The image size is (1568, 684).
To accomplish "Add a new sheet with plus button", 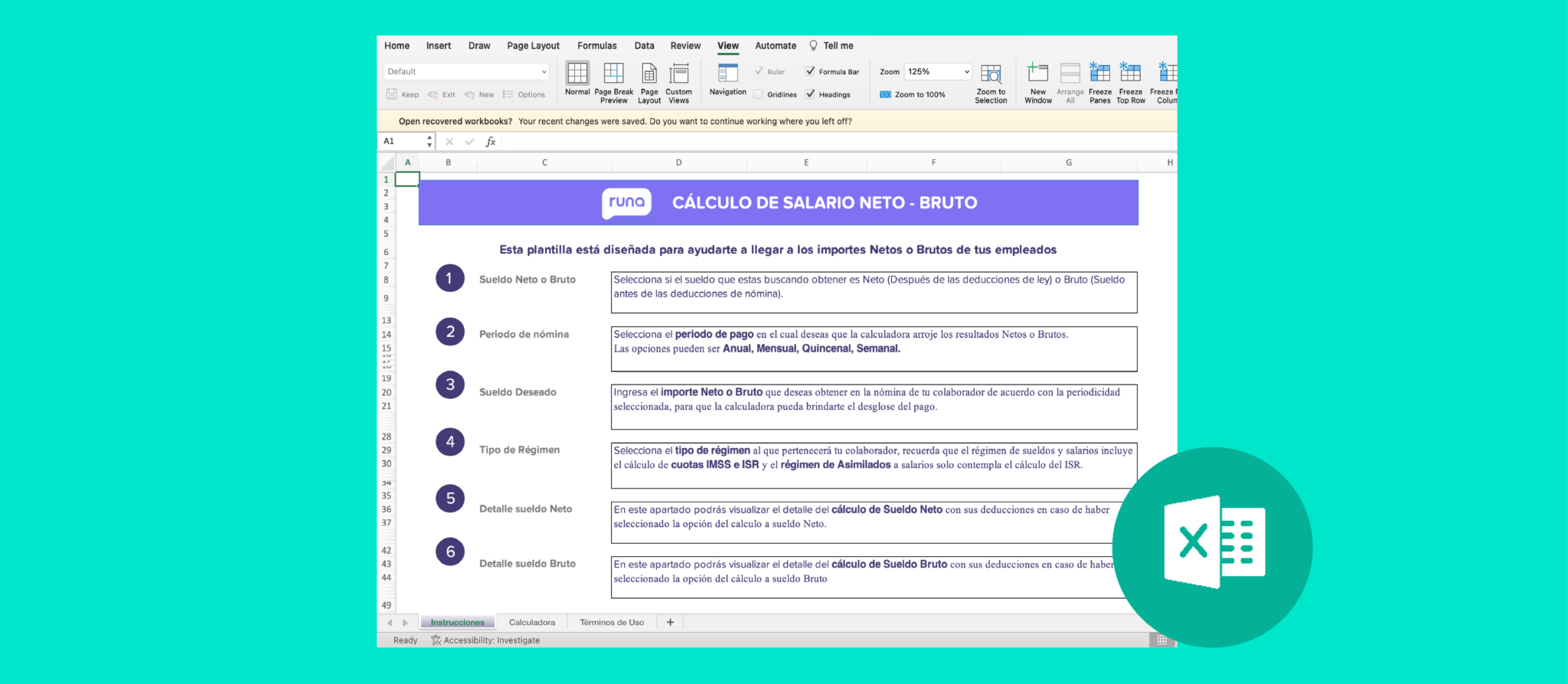I will (x=670, y=623).
